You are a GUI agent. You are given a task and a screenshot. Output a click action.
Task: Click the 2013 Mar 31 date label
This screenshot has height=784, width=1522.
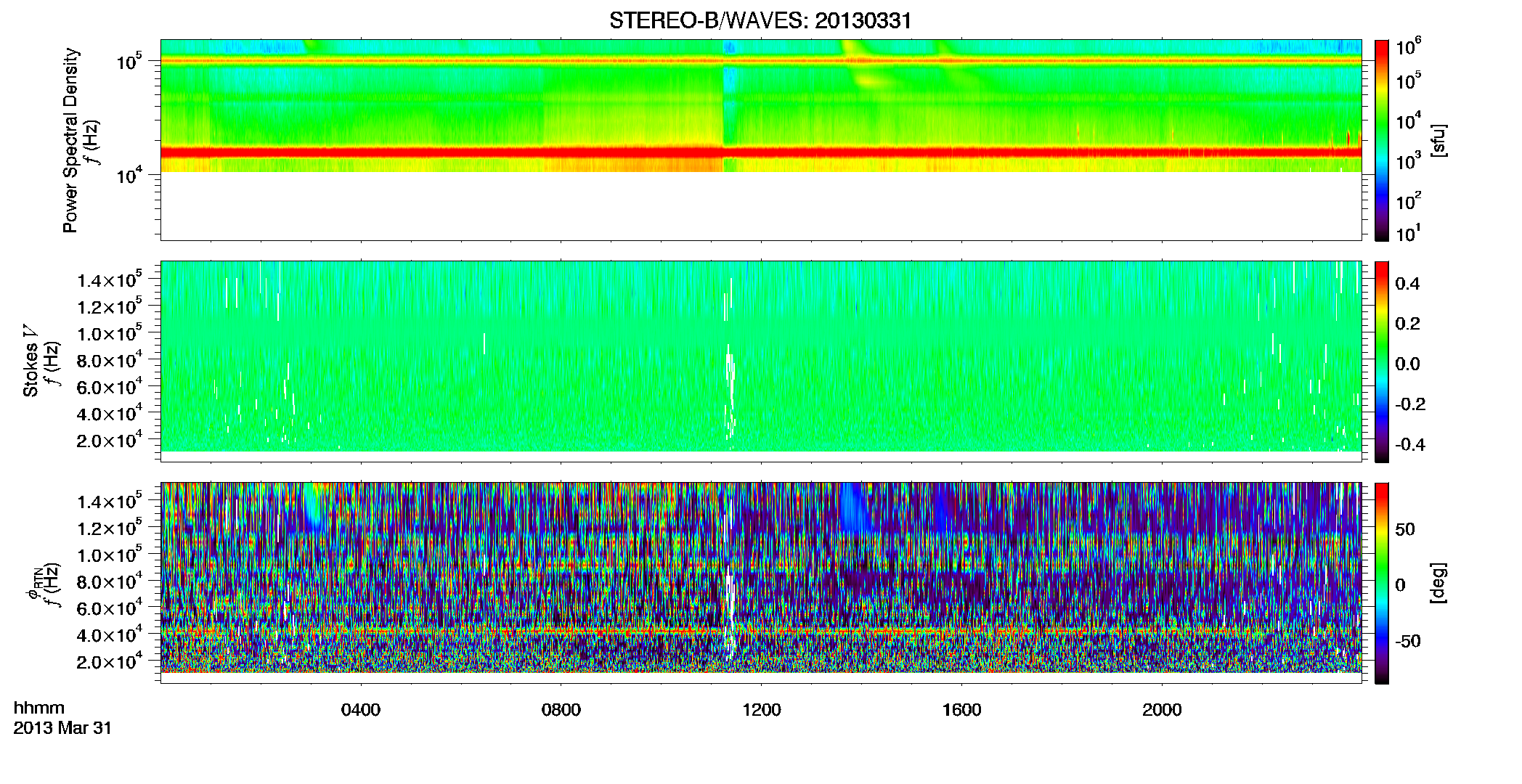62,728
